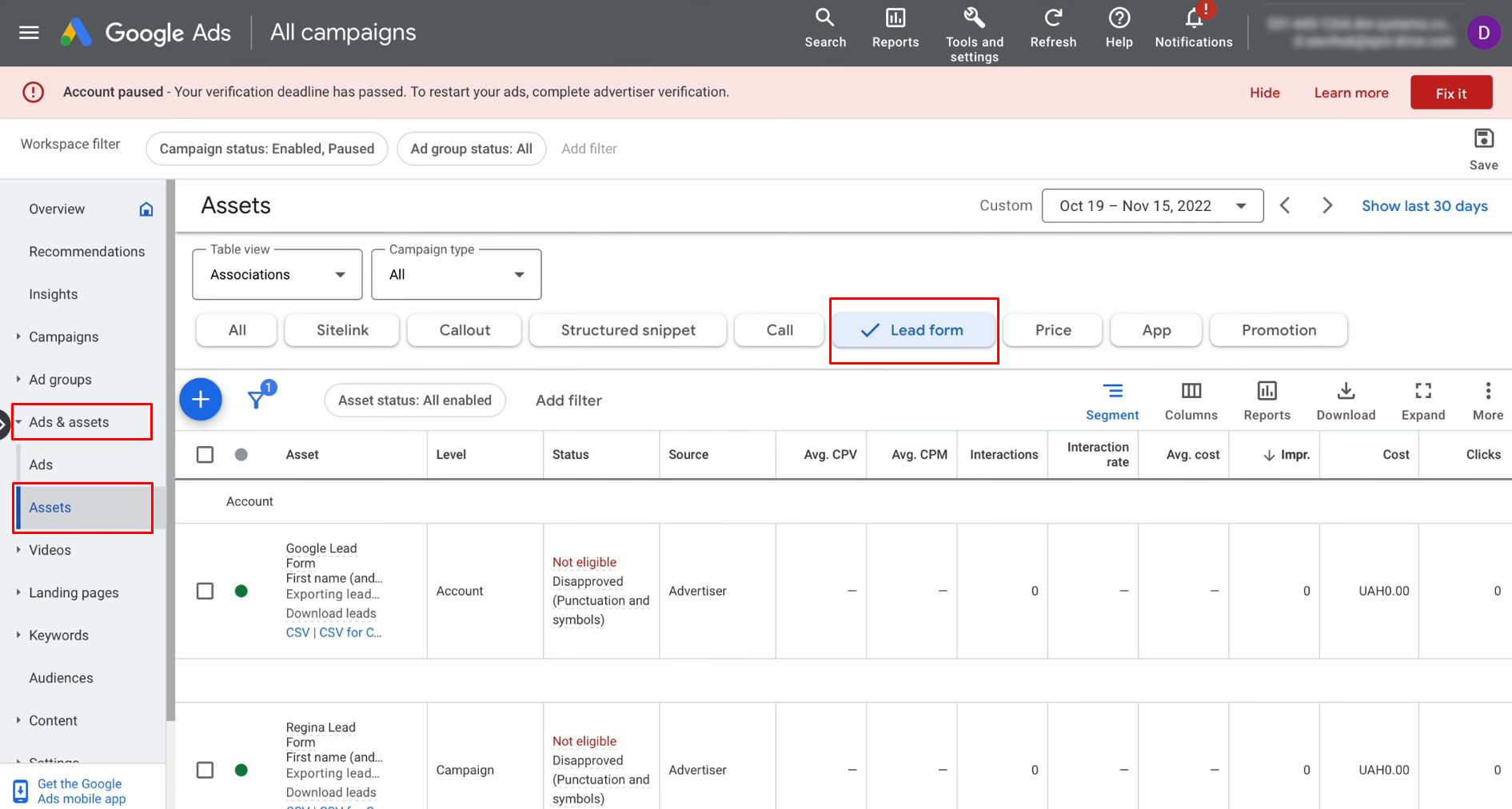Open the Help menu
The height and width of the screenshot is (809, 1512).
coord(1119,29)
